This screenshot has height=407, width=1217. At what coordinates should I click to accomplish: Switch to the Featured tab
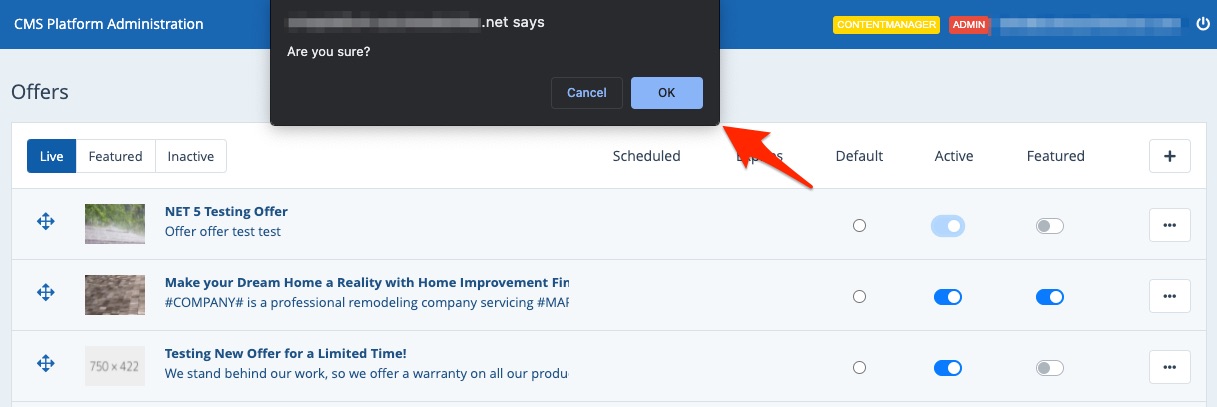[115, 156]
